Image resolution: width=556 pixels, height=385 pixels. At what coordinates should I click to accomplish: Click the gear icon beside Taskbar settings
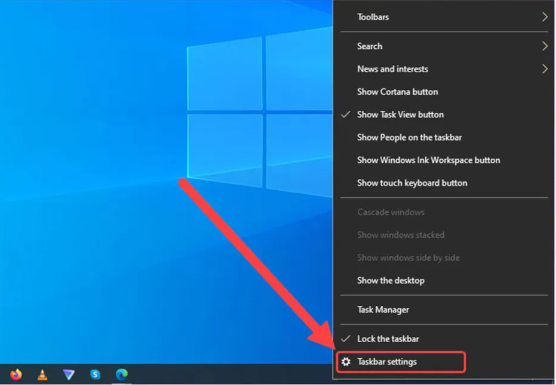pos(346,362)
